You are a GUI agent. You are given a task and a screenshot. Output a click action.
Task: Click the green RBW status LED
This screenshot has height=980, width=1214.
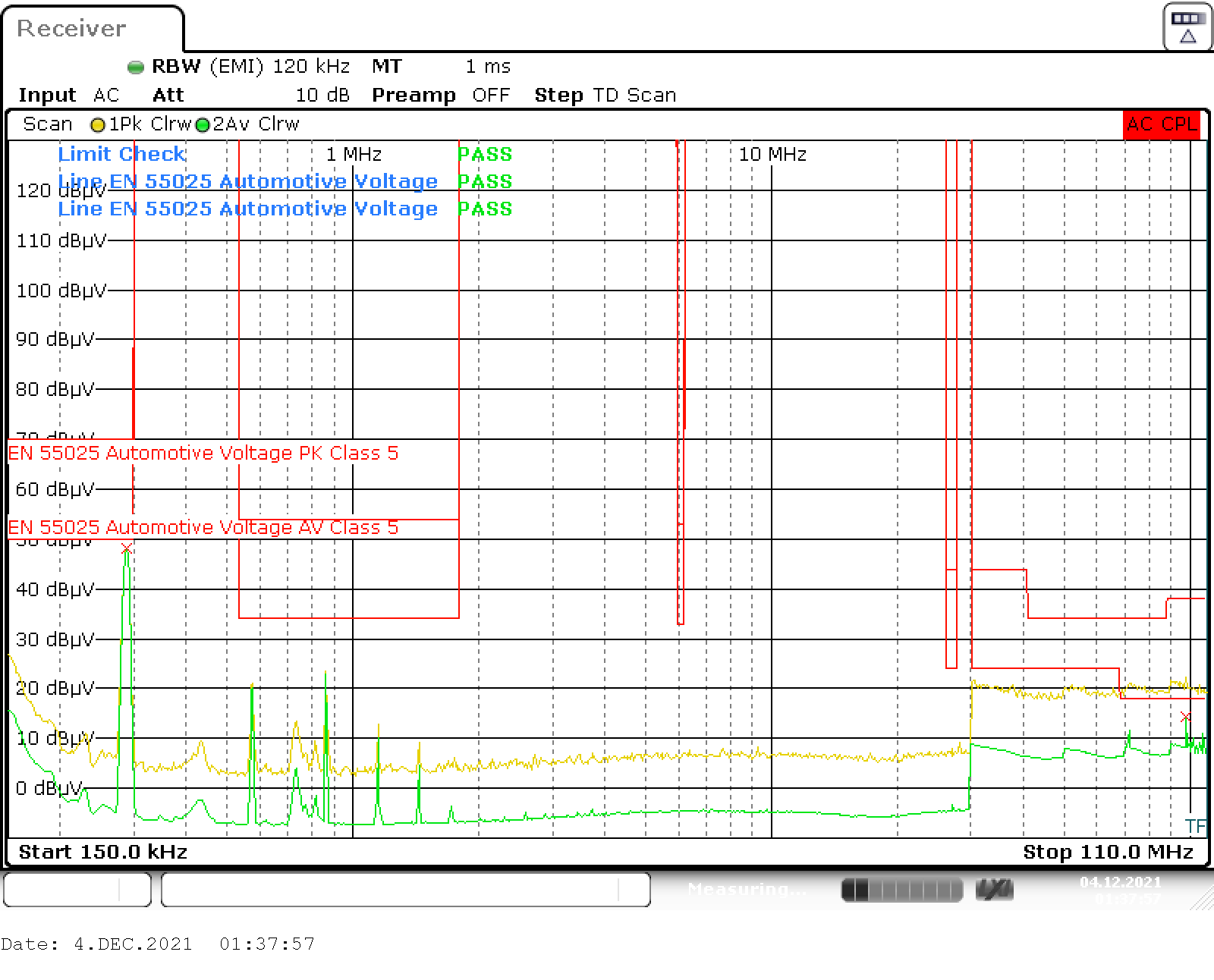click(x=135, y=67)
